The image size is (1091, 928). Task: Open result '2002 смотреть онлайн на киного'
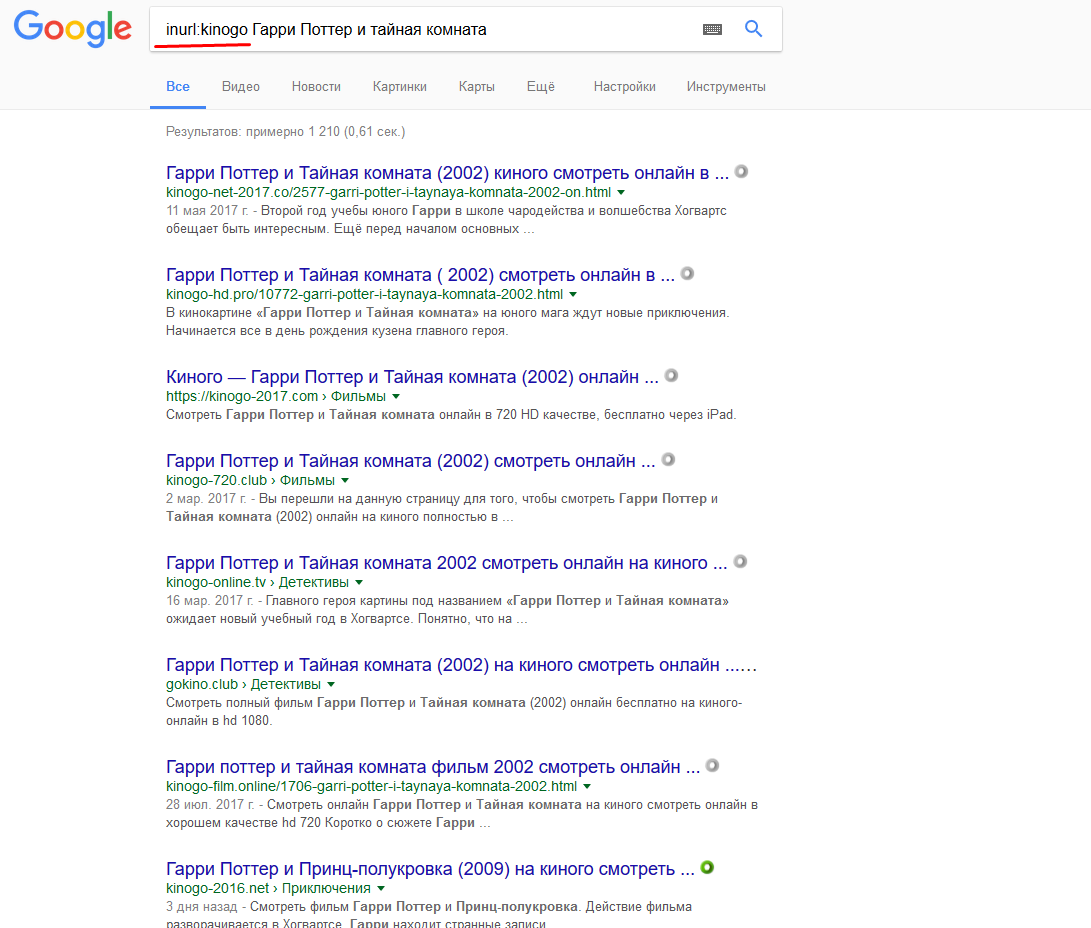(x=446, y=563)
